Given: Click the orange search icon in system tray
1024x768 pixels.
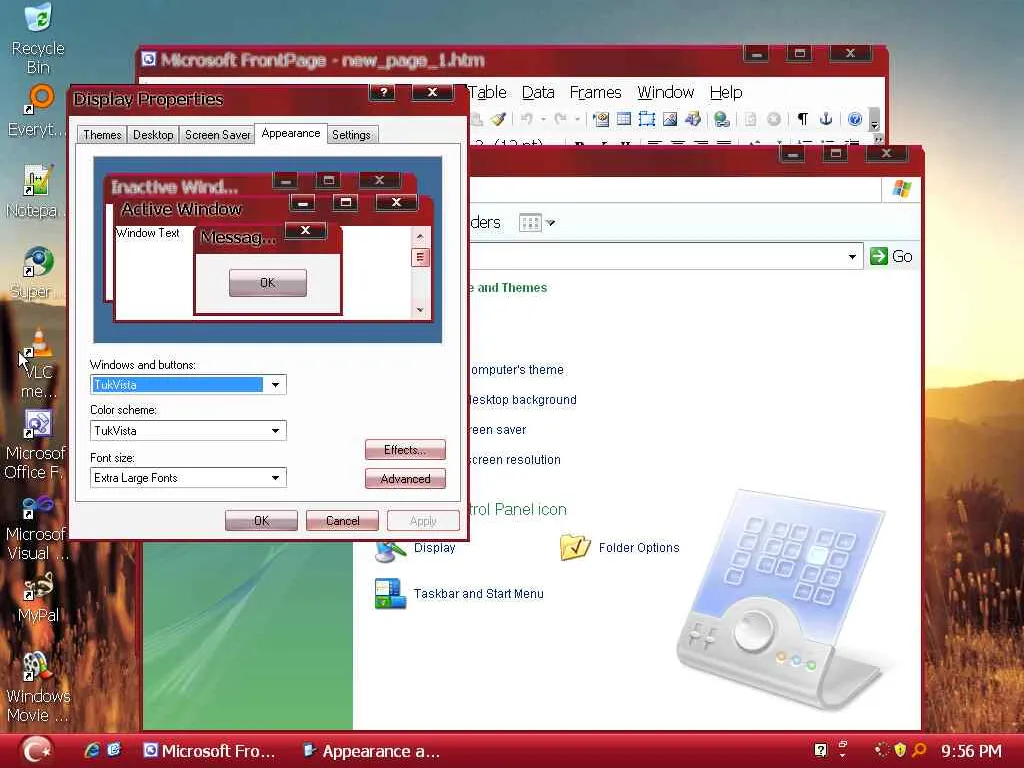Looking at the screenshot, I should [919, 750].
